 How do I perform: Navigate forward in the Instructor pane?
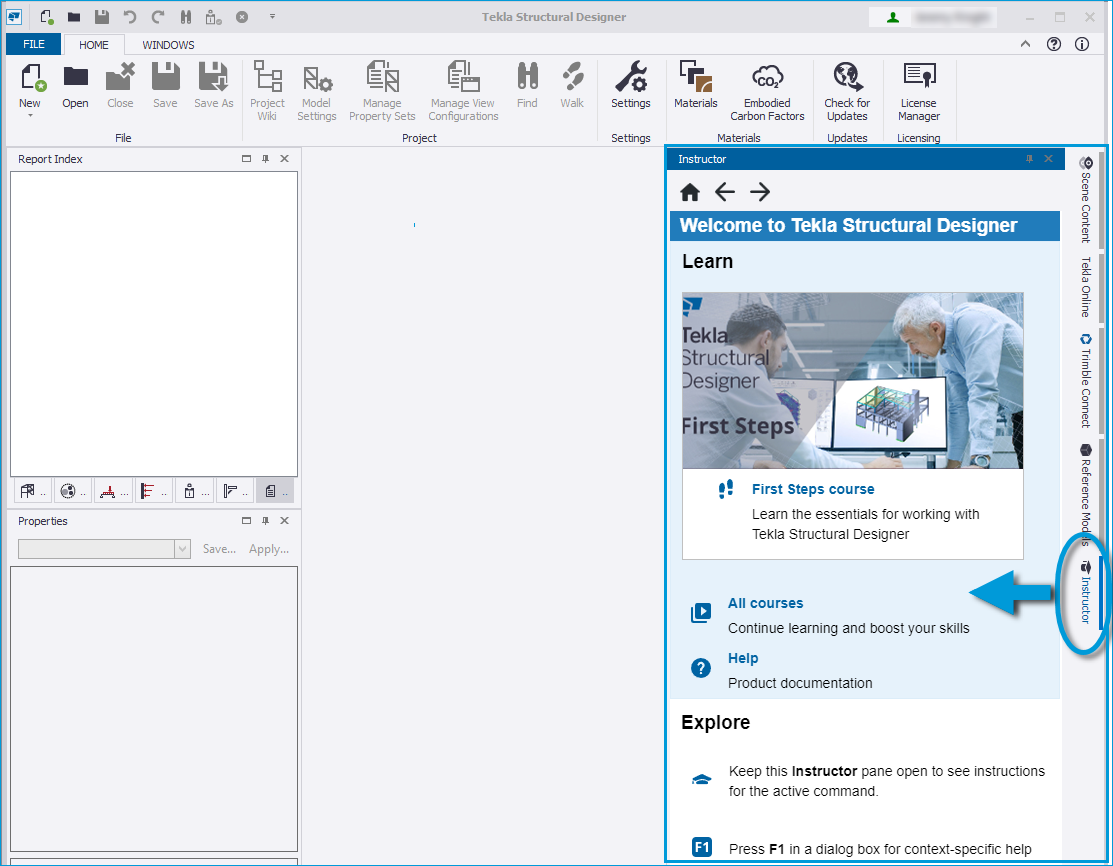tap(760, 192)
